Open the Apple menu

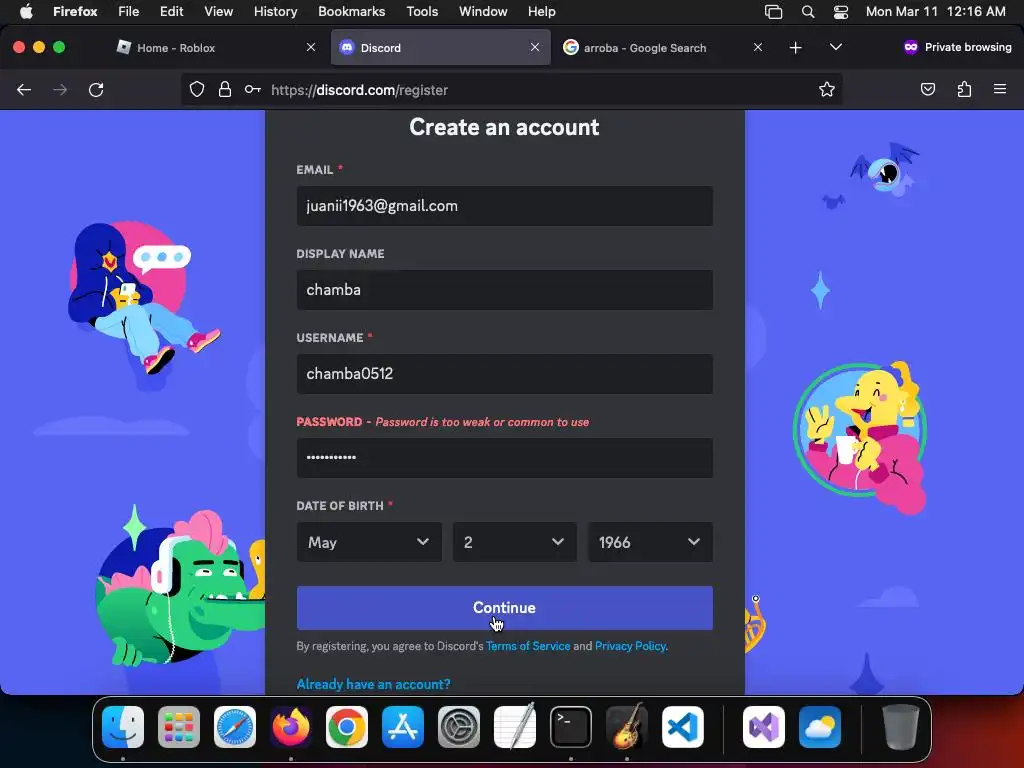[x=26, y=11]
